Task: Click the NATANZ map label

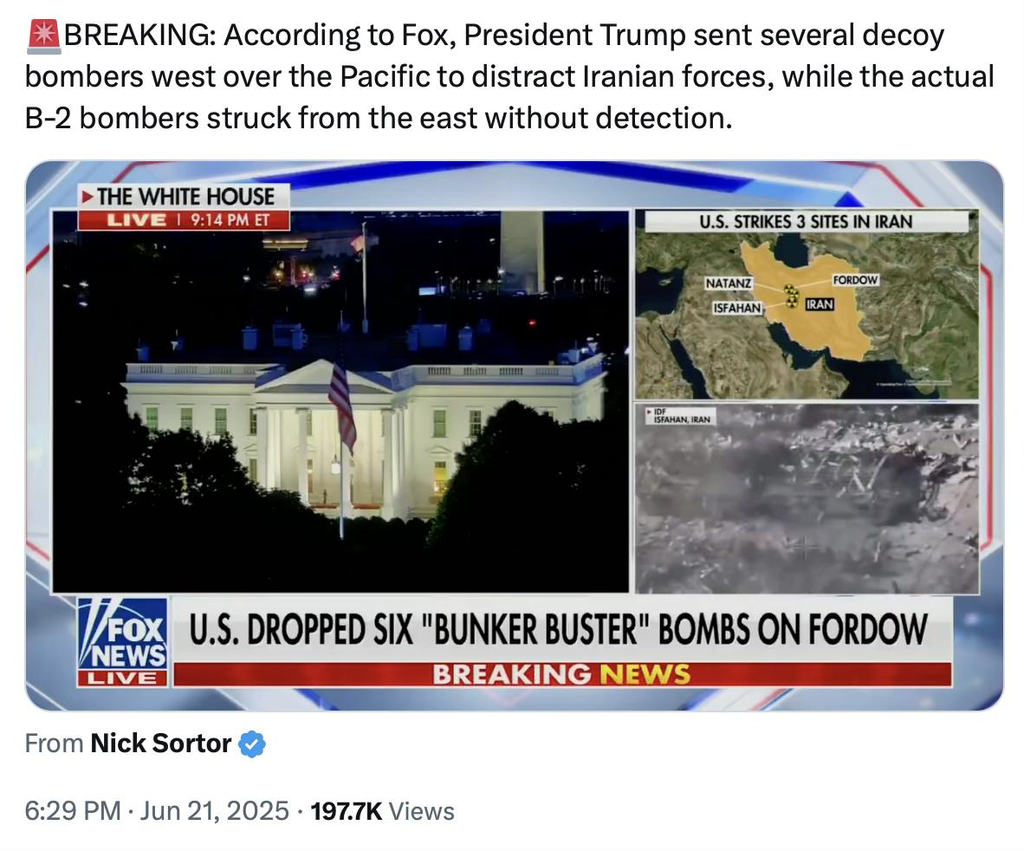Action: [x=728, y=283]
